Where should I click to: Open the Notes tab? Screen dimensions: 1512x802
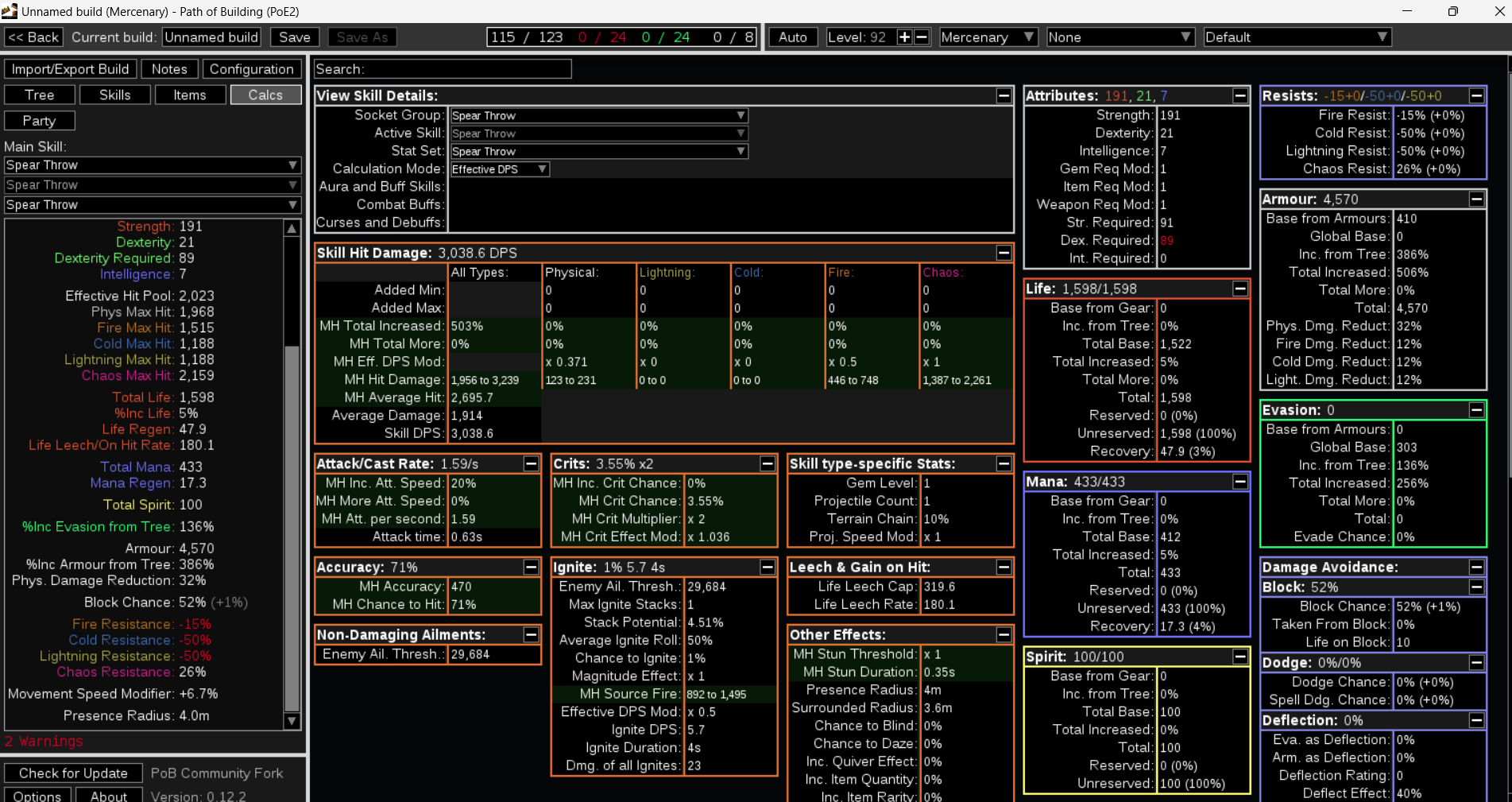coord(169,69)
